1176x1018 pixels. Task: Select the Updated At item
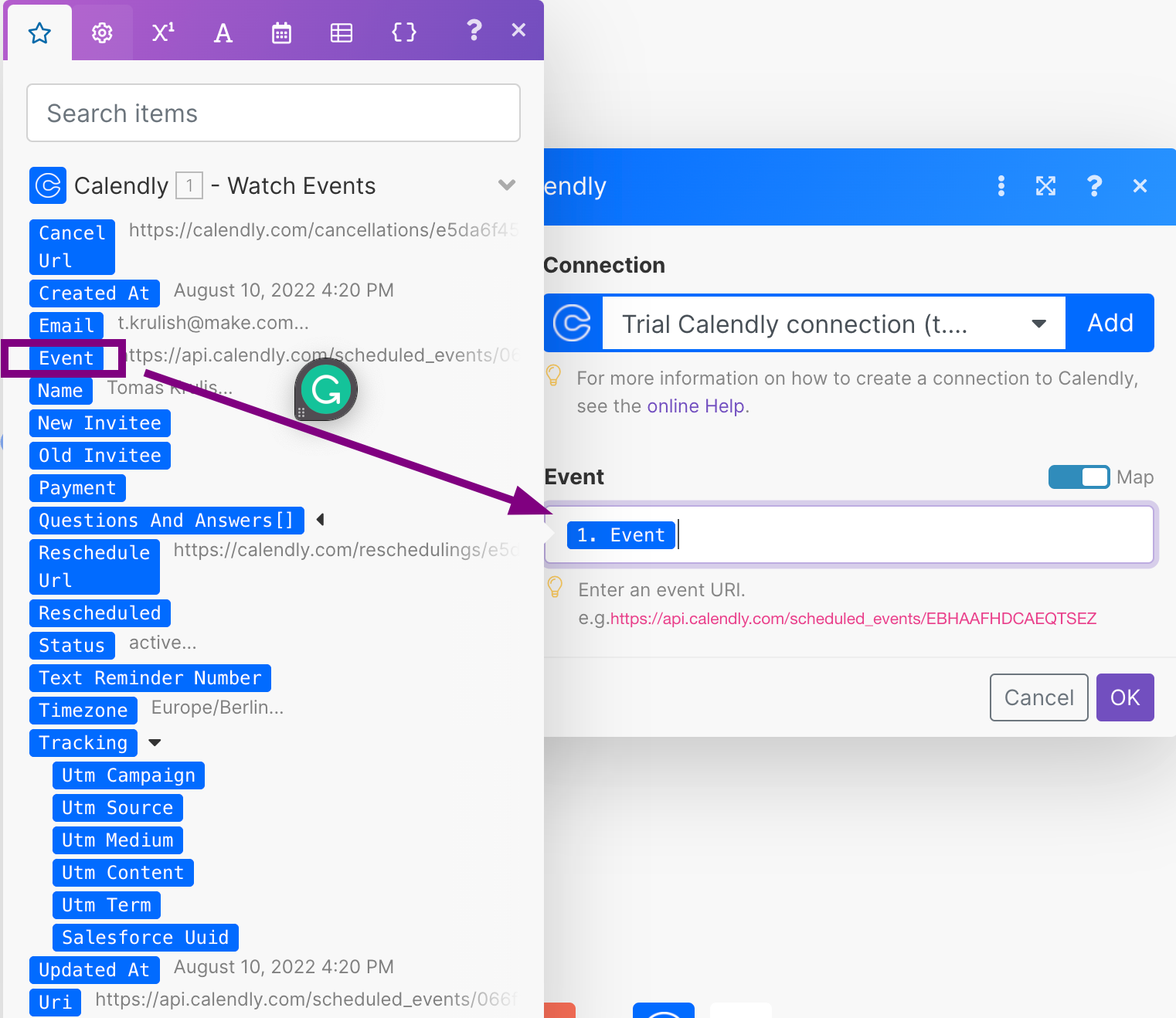coord(94,970)
